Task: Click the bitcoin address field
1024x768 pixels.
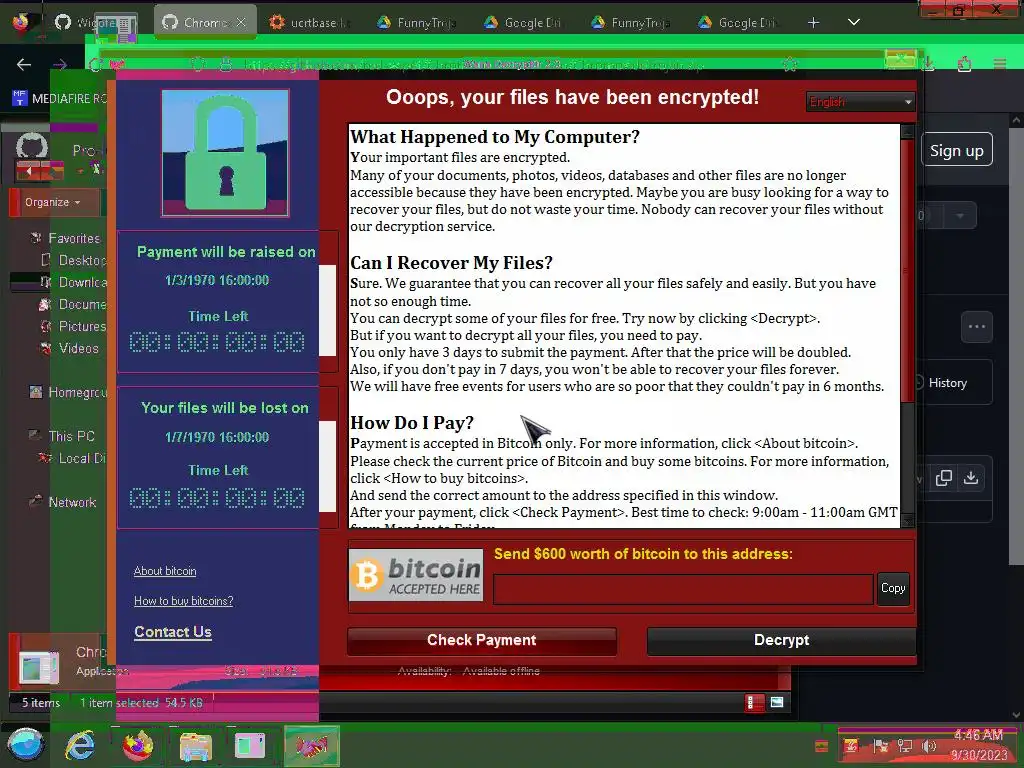Action: (x=683, y=590)
